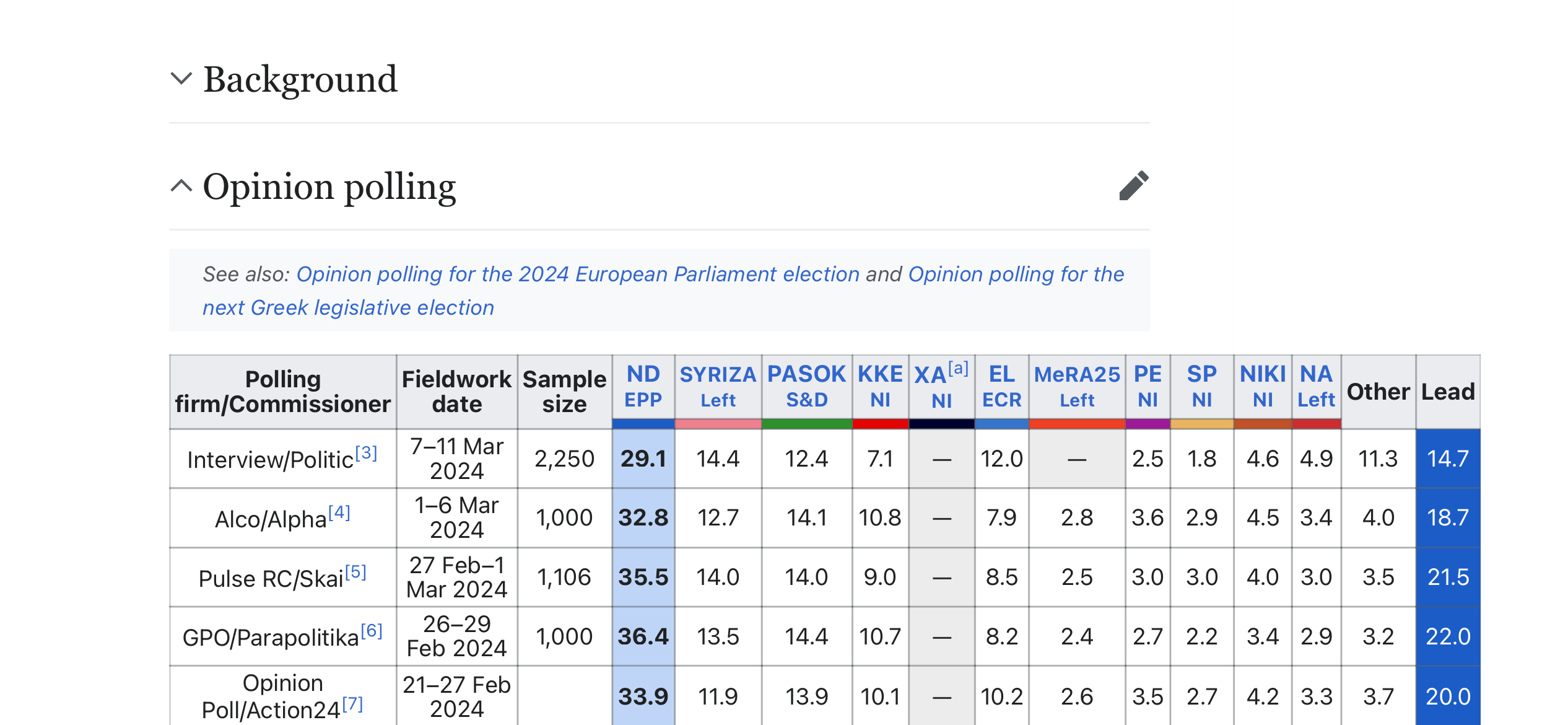Viewport: 1568px width, 725px height.
Task: Open the Background section heading
Action: (300, 79)
